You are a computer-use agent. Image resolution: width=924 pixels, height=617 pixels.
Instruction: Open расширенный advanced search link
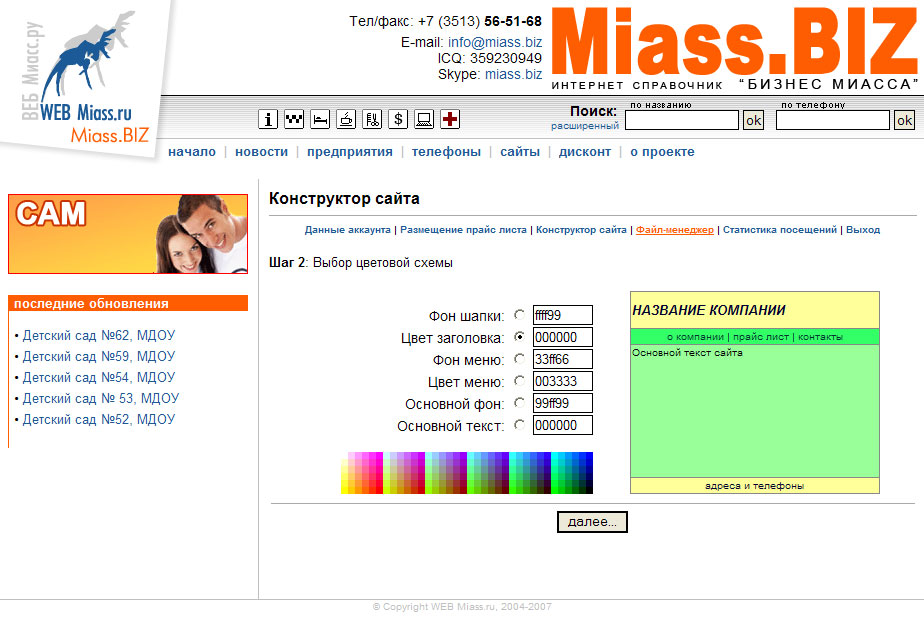585,126
